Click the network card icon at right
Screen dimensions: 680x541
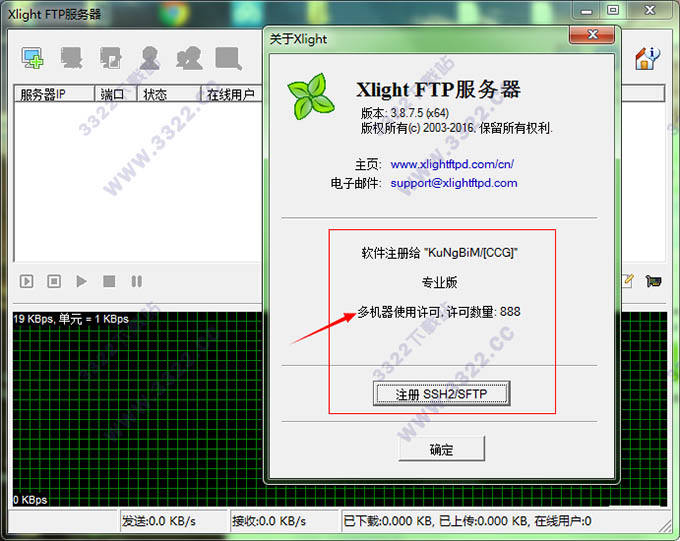tap(654, 281)
